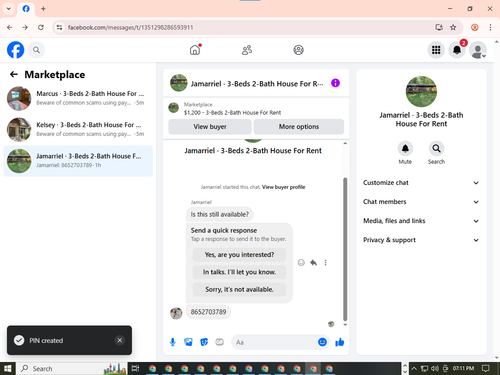
Task: Send quick response 'Yes, are you interested?'
Action: click(x=239, y=255)
